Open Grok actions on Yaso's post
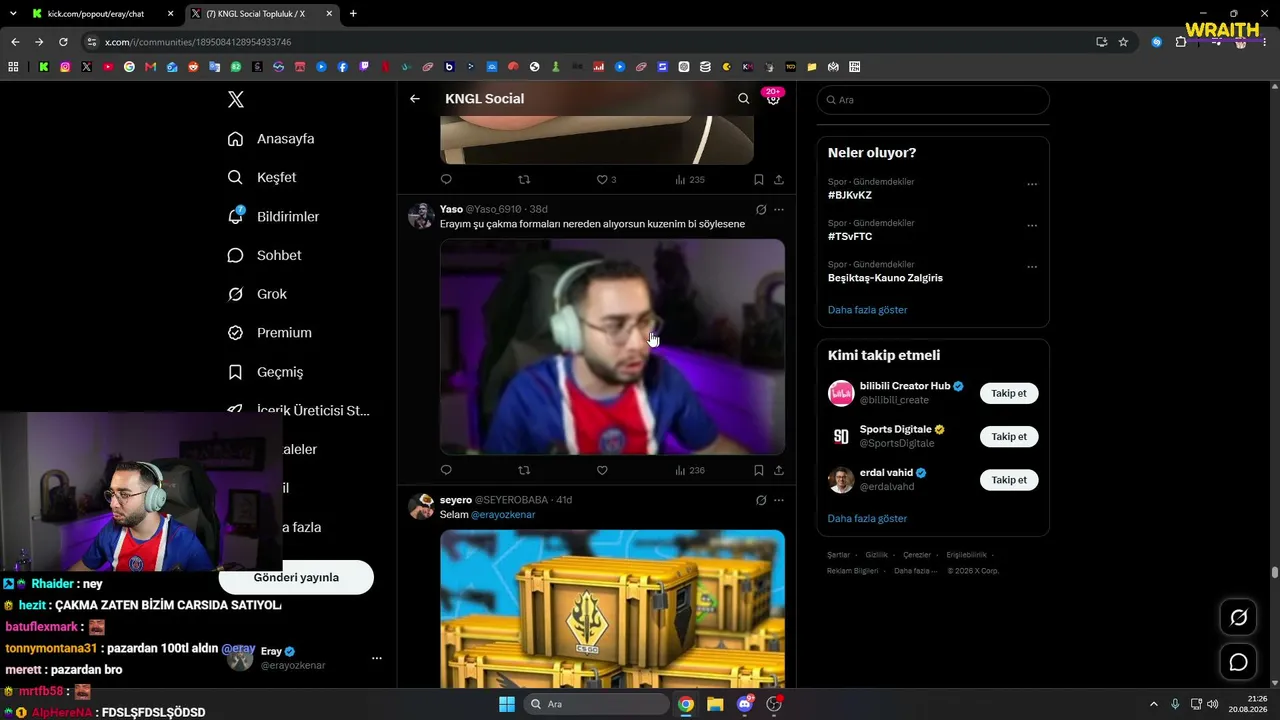 [761, 210]
